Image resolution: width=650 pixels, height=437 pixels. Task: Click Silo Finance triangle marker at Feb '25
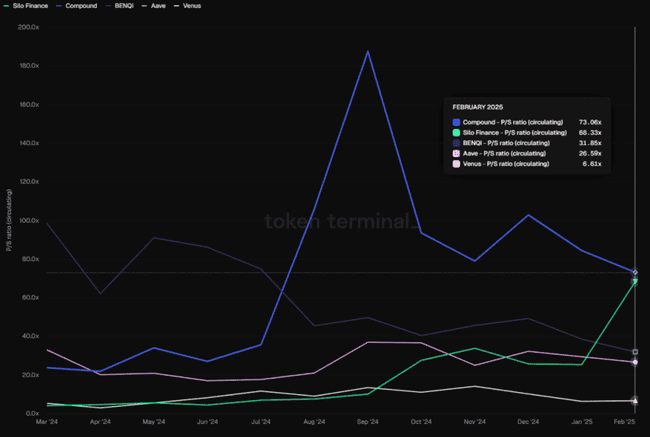(635, 281)
